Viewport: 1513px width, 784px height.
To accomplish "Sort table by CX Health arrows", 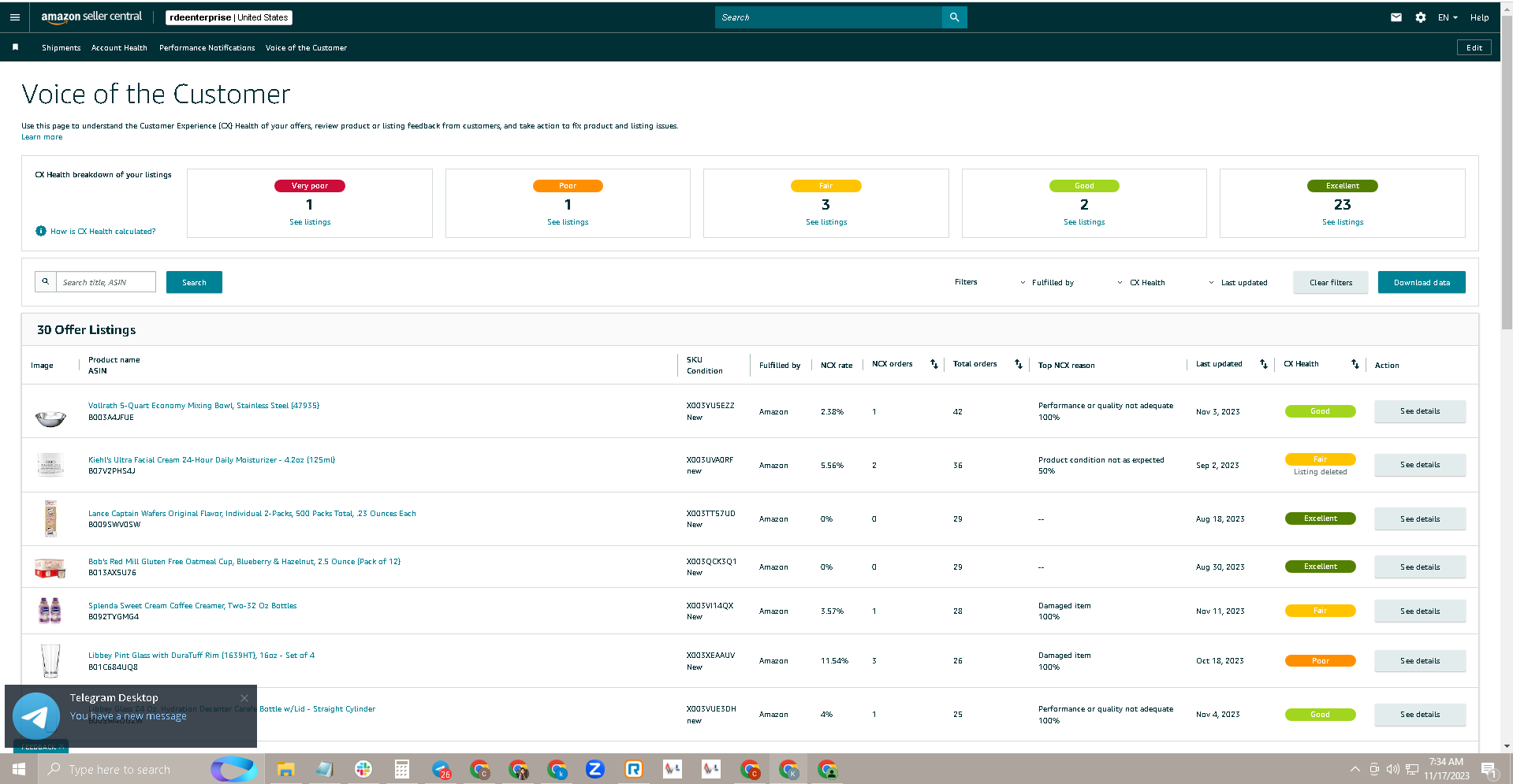I will pyautogui.click(x=1355, y=364).
